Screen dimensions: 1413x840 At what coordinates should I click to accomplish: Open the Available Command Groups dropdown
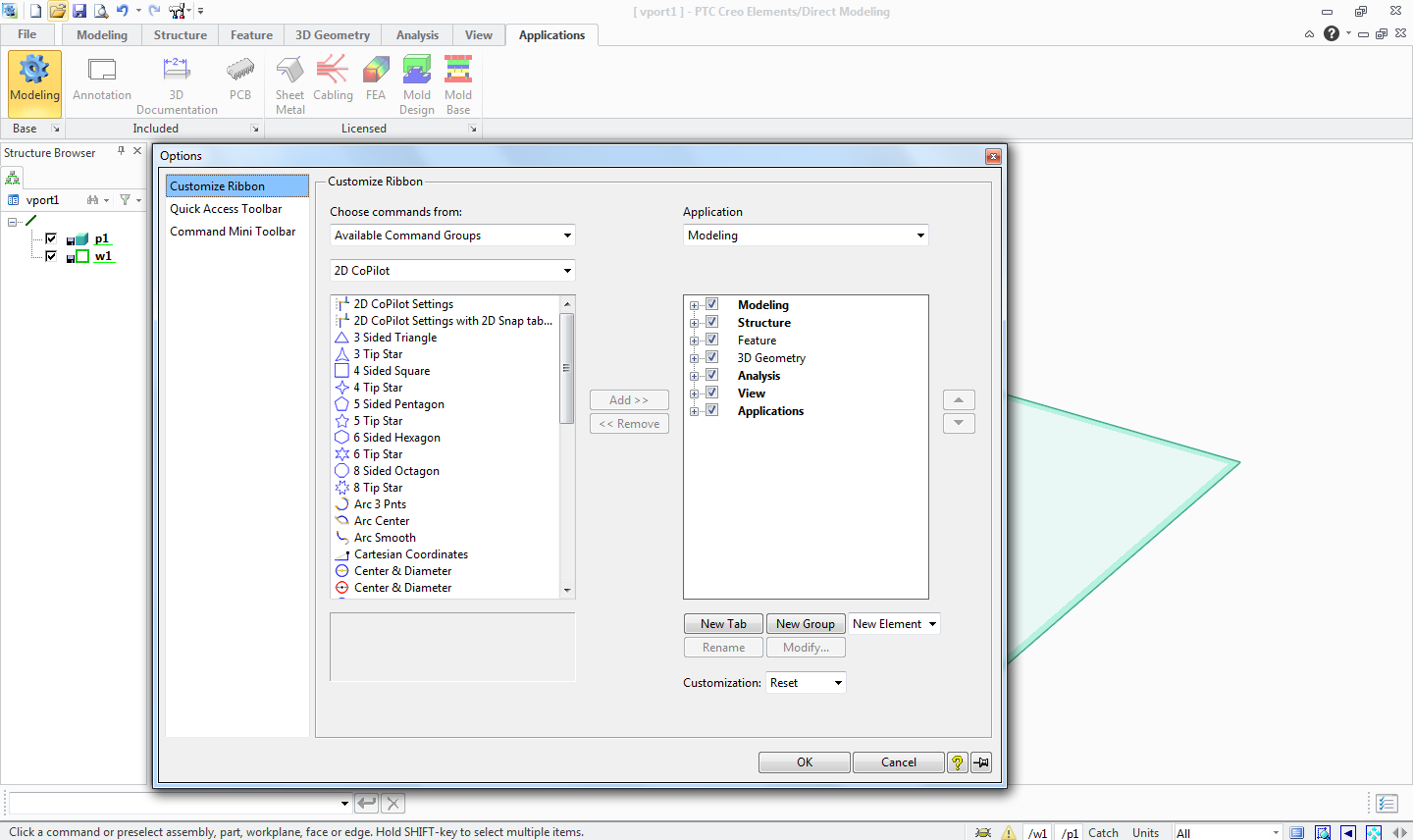tap(452, 236)
